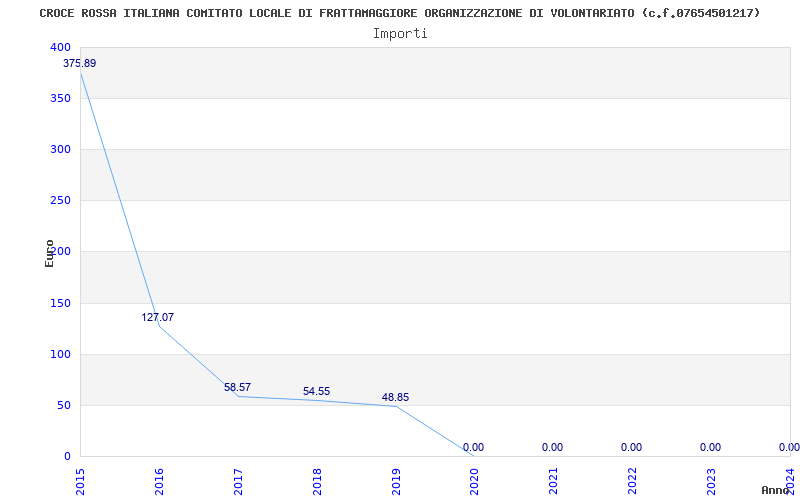Click the 127.07 data label
800x500 pixels.
tap(158, 317)
